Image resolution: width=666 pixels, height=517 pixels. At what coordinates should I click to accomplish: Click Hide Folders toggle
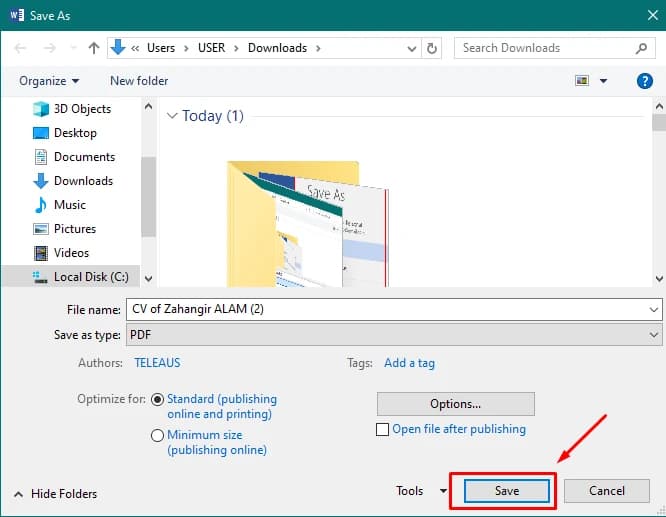[x=56, y=494]
